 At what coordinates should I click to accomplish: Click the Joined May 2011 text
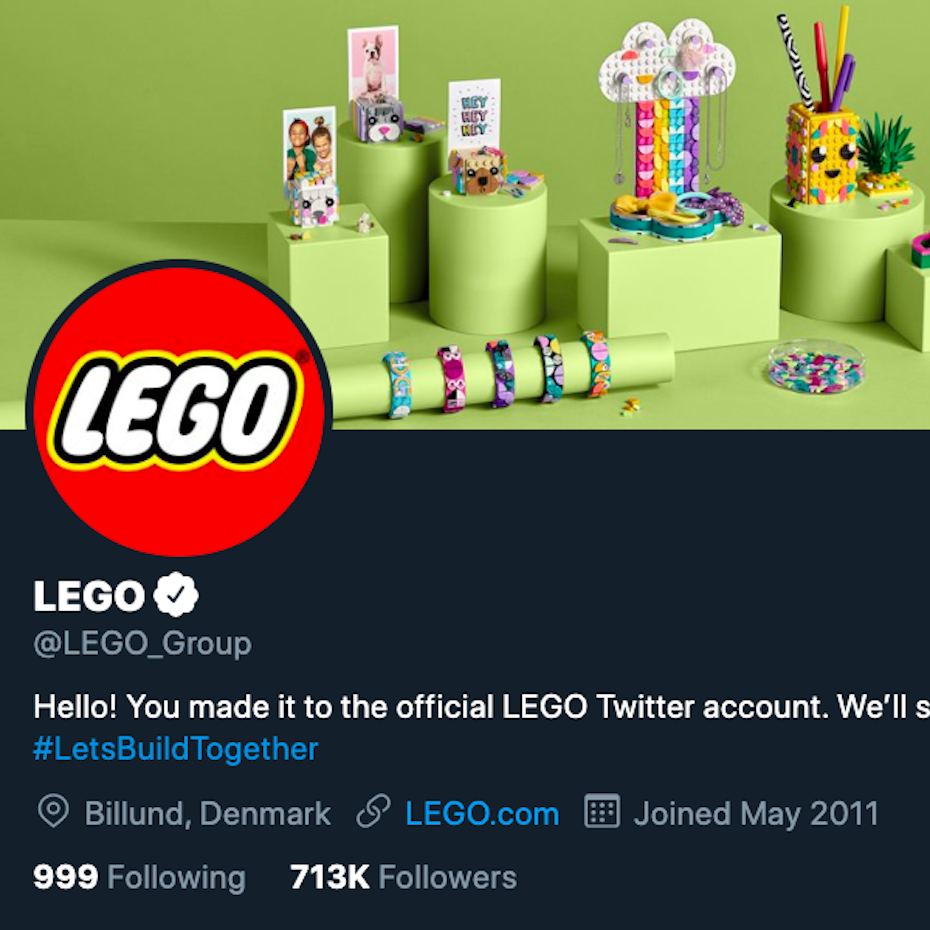(756, 814)
